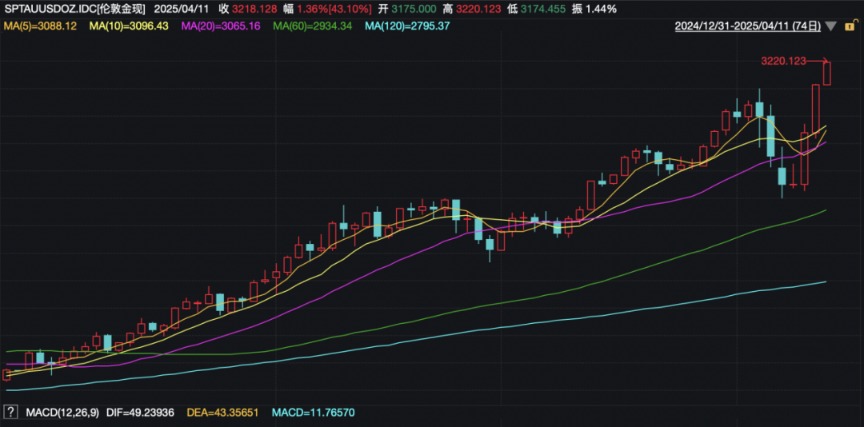Select the MA(10)=3096.43 label
Viewport: 864px width, 427px height.
[131, 26]
